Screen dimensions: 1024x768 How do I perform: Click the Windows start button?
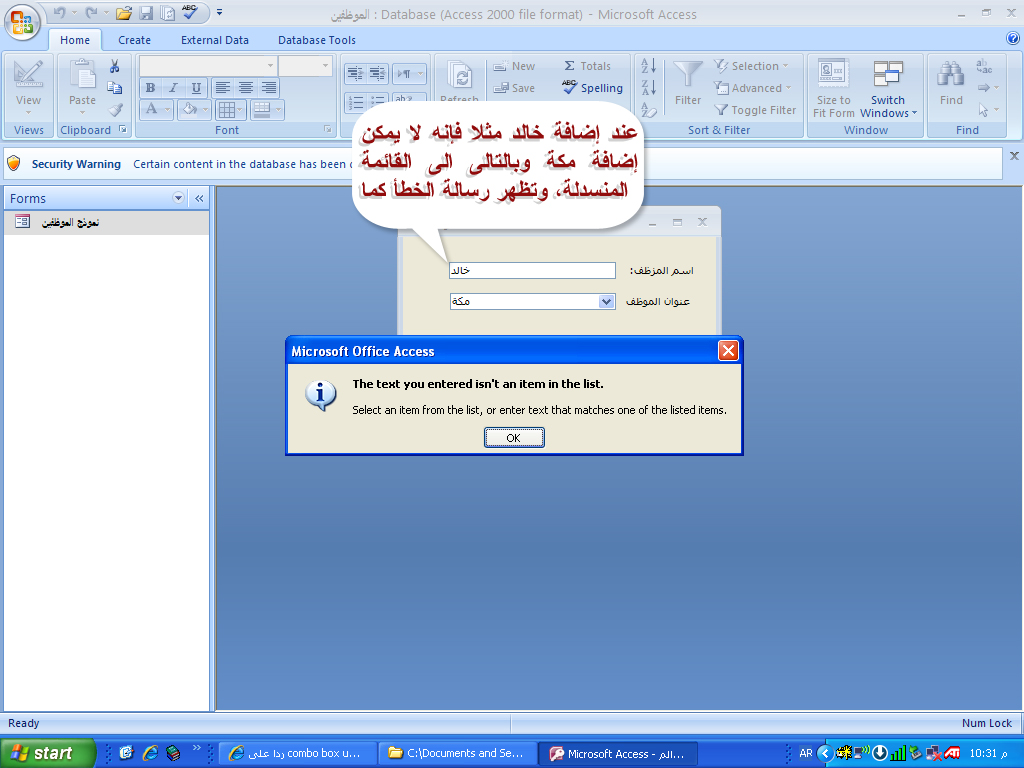[x=48, y=753]
